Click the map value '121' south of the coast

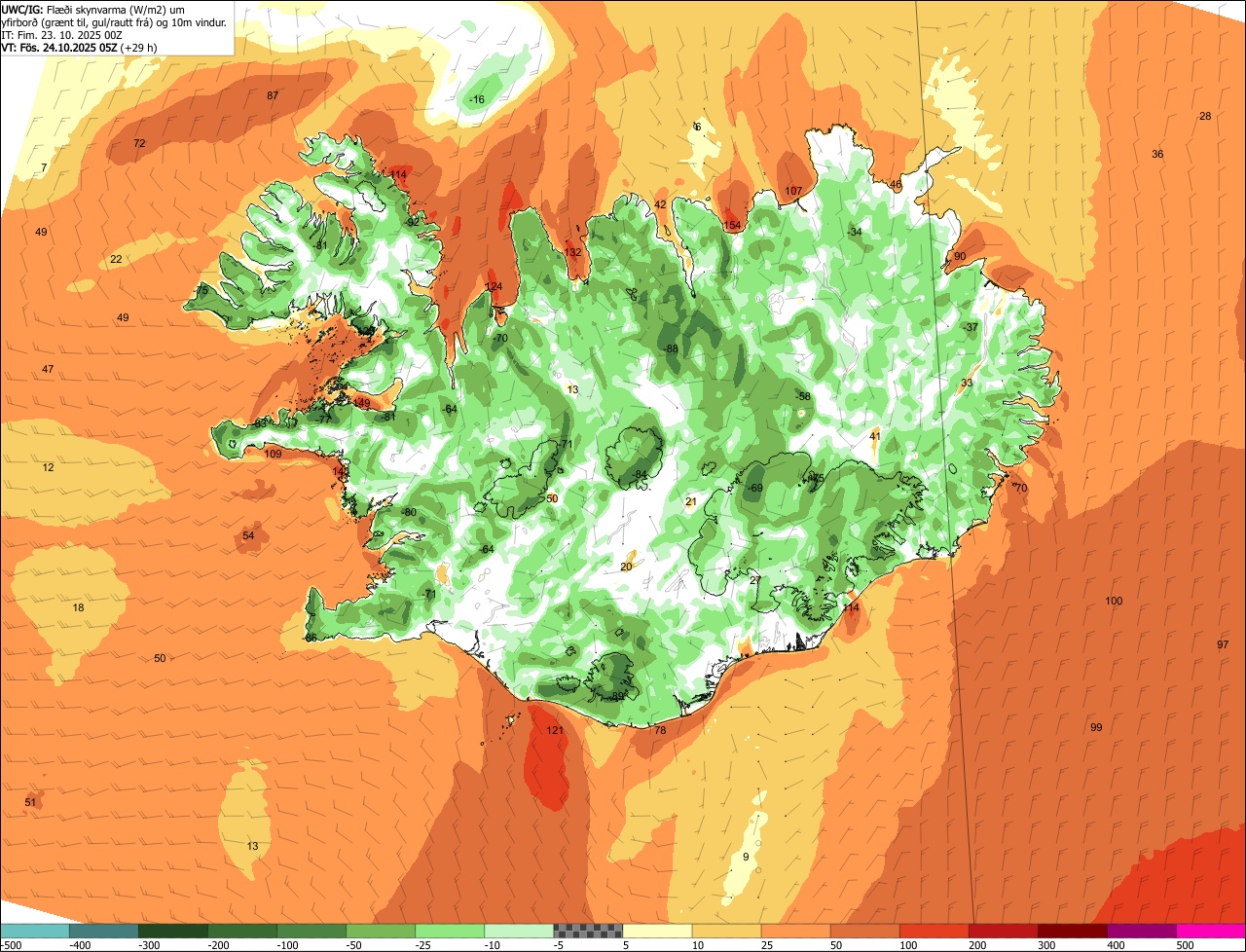(555, 730)
